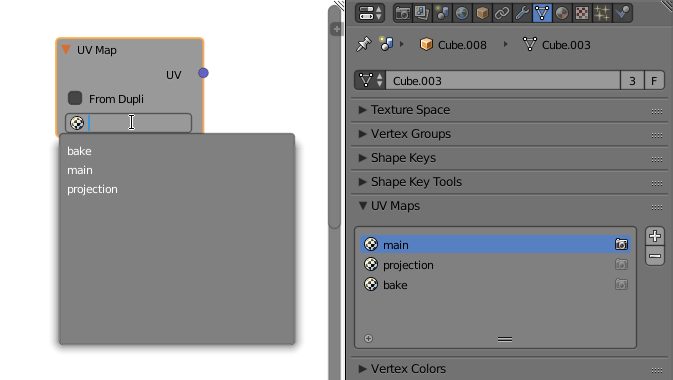The width and height of the screenshot is (673, 380).
Task: Collapse the UV Map node triangle
Action: point(66,50)
